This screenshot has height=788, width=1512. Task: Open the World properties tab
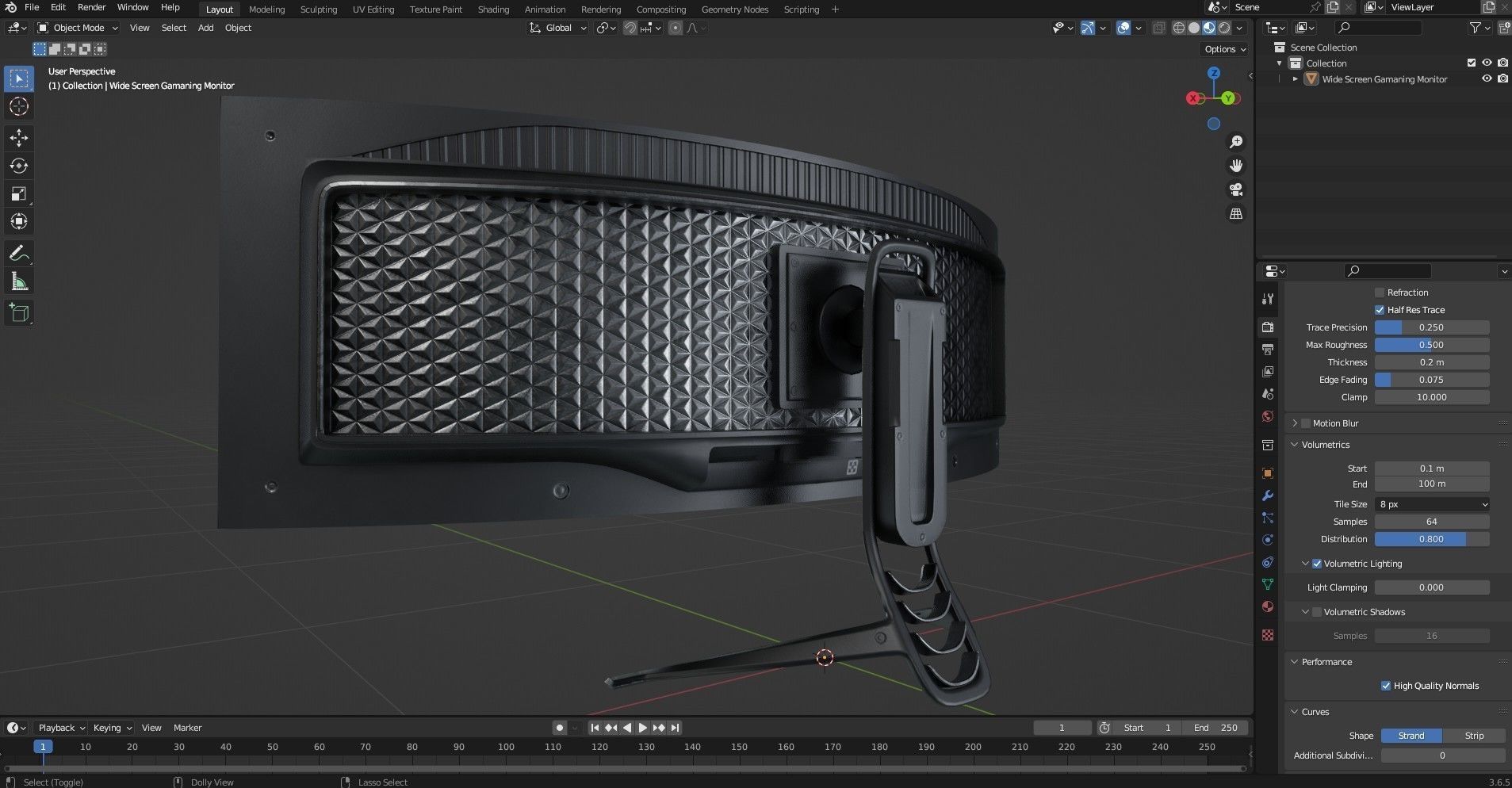pyautogui.click(x=1268, y=416)
